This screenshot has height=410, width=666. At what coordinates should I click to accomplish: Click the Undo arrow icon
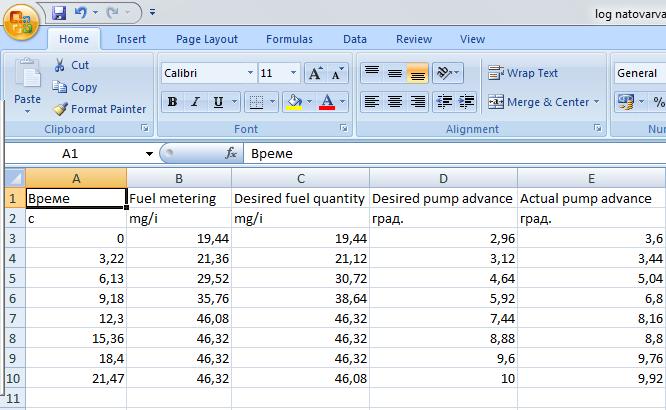(x=80, y=13)
